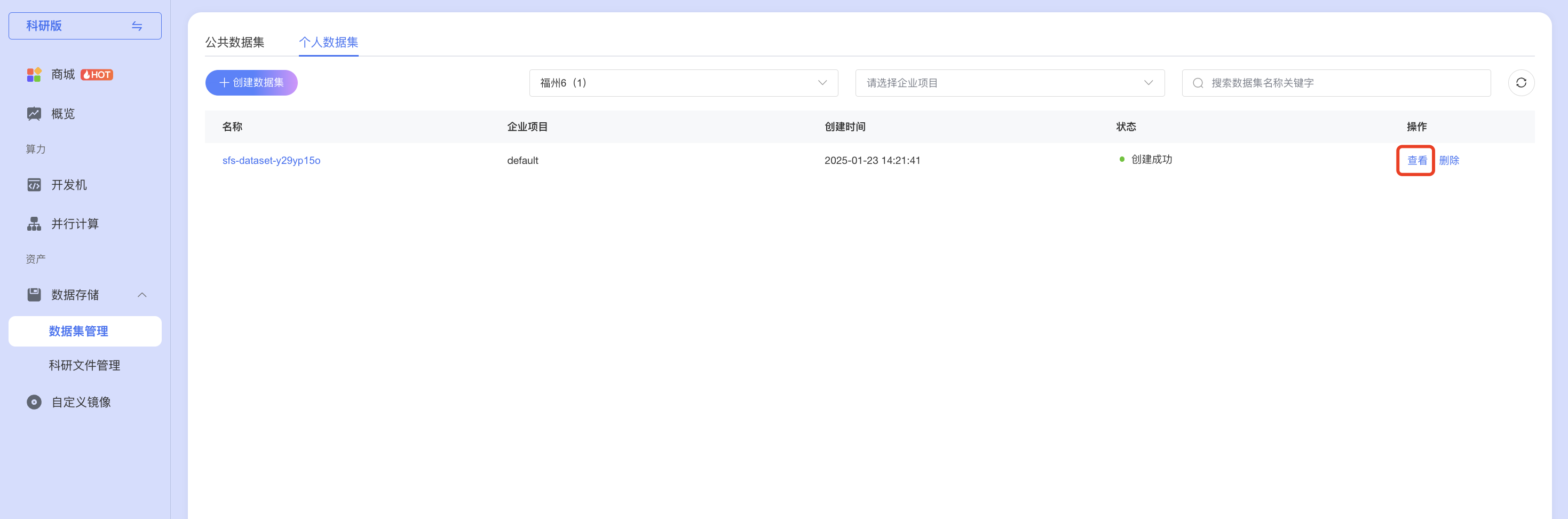Click the 算力 section label
The height and width of the screenshot is (519, 1568).
35,150
